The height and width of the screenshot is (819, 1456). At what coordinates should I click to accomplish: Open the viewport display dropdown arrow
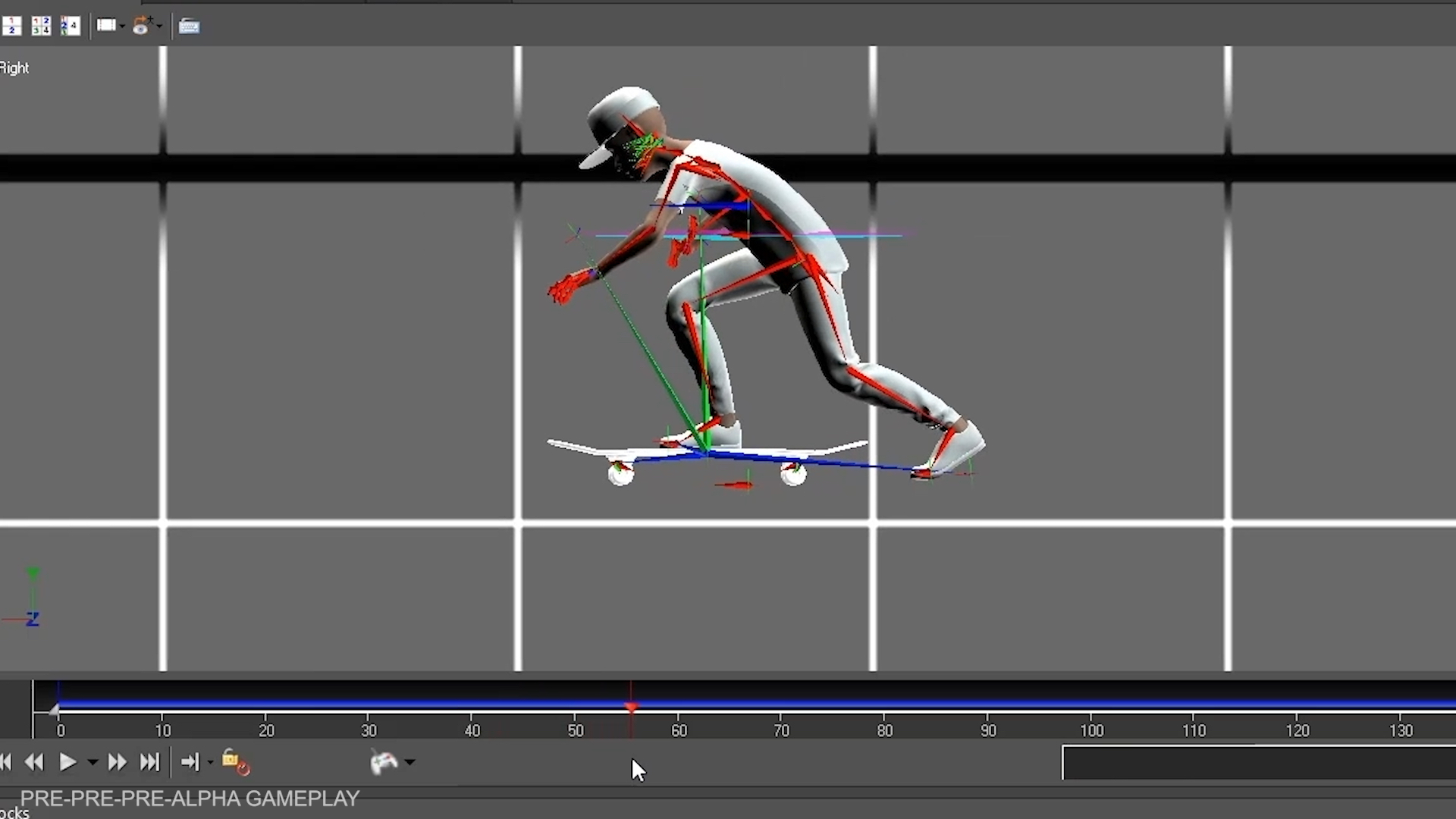coord(122,27)
